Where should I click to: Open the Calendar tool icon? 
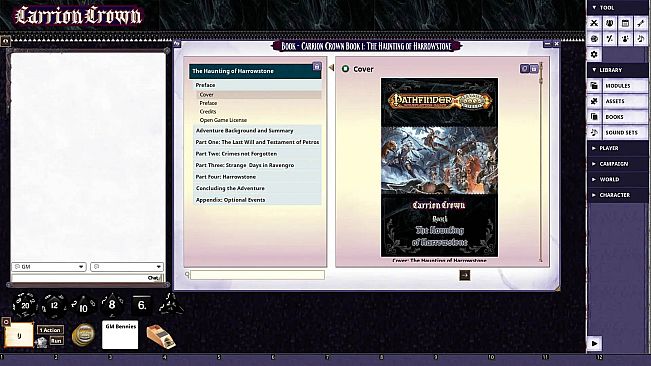pyautogui.click(x=625, y=23)
